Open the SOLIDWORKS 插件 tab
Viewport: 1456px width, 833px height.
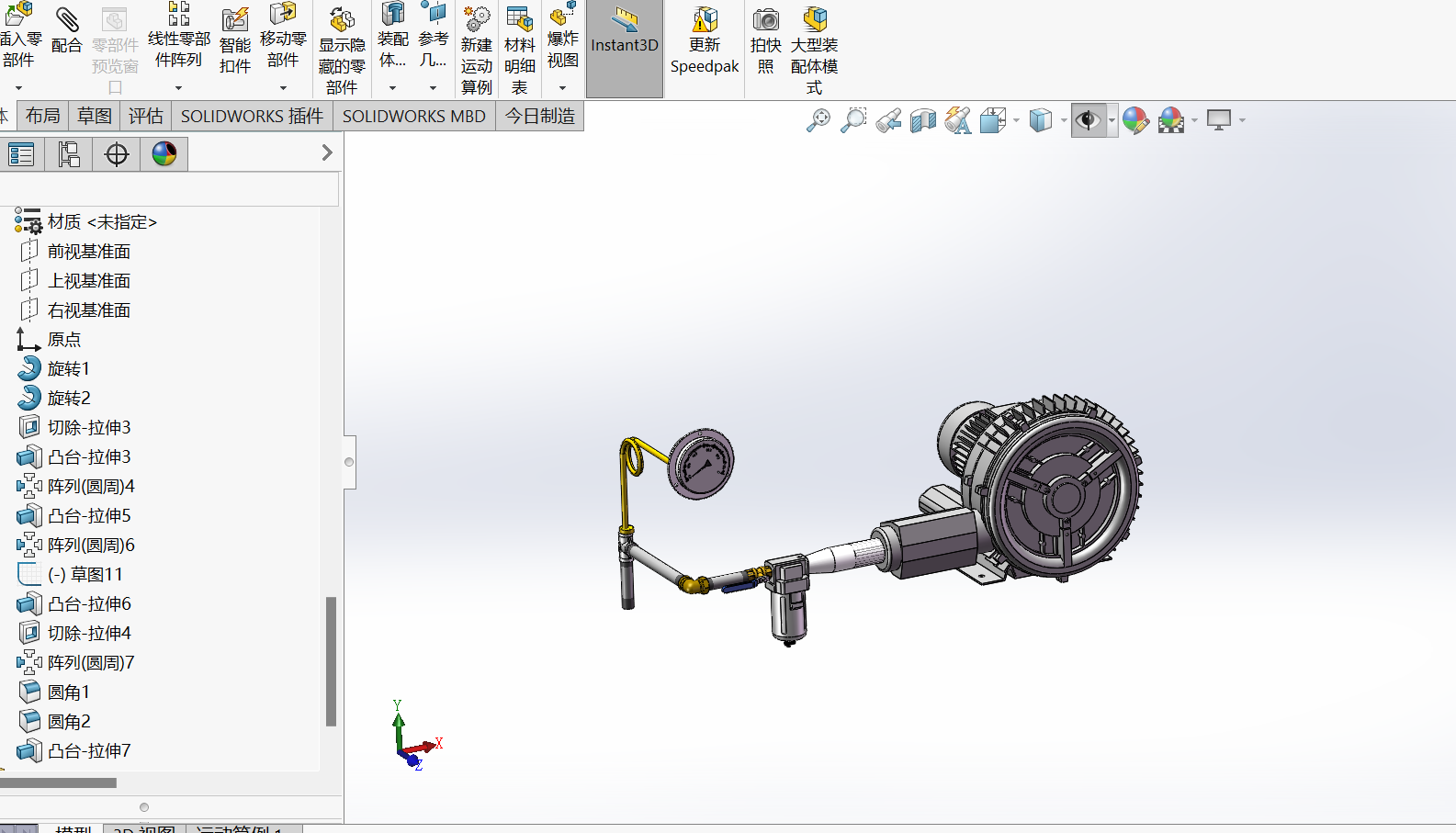click(252, 116)
